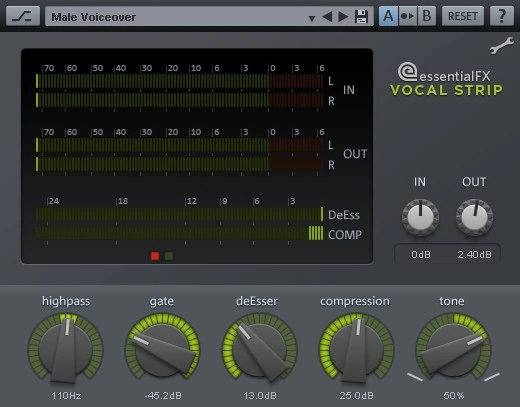
Task: Click the highpass label text
Action: [66, 301]
